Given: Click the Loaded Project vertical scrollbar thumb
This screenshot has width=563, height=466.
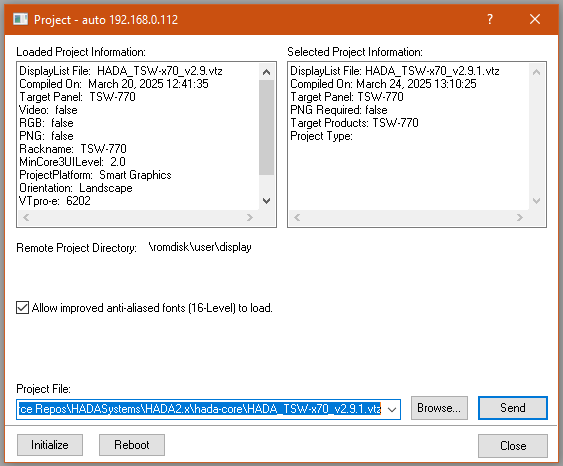Looking at the screenshot, I should click(x=266, y=127).
